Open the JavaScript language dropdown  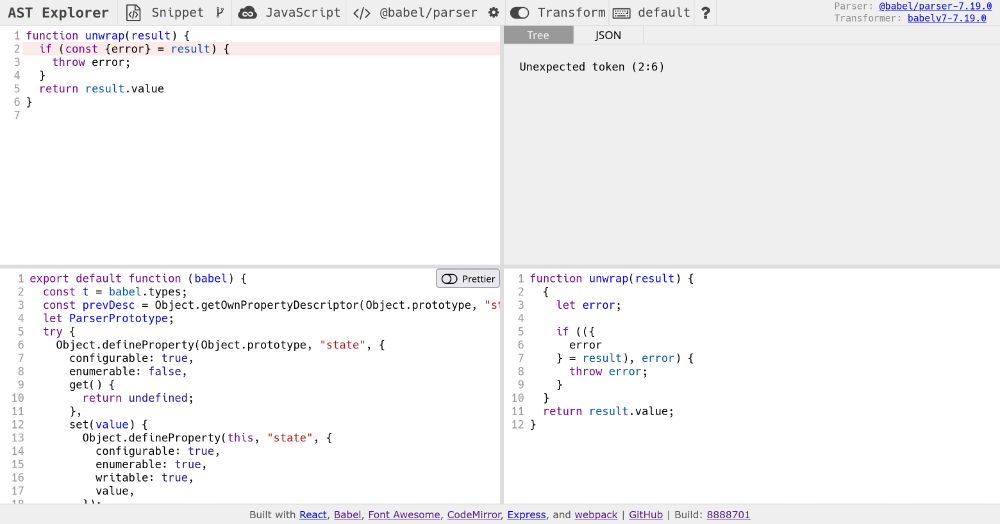[303, 13]
